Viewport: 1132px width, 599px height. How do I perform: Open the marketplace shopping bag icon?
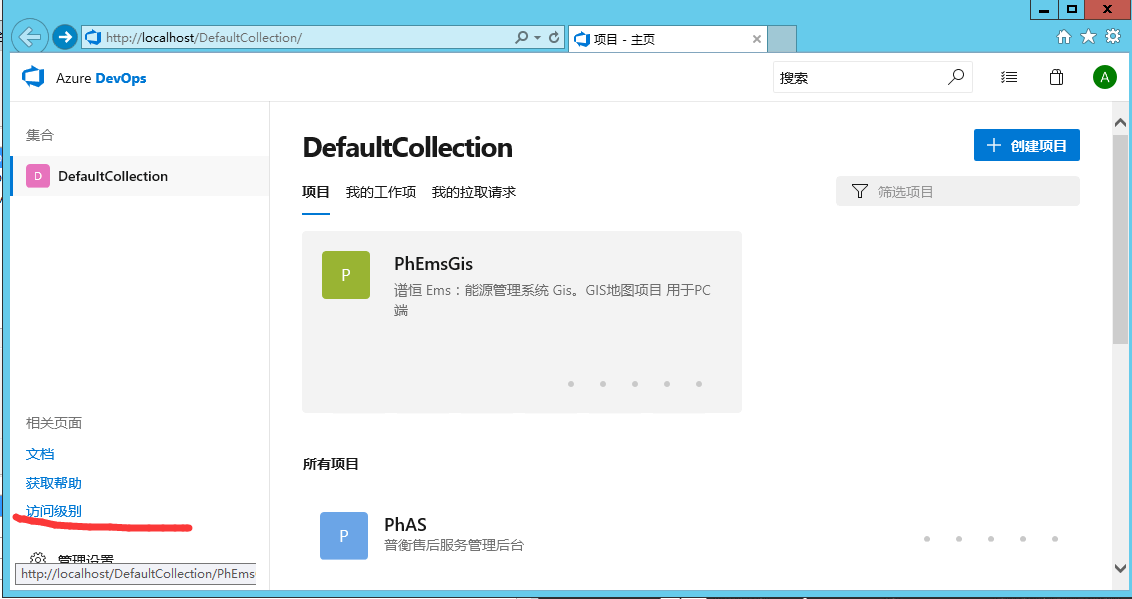coord(1056,77)
